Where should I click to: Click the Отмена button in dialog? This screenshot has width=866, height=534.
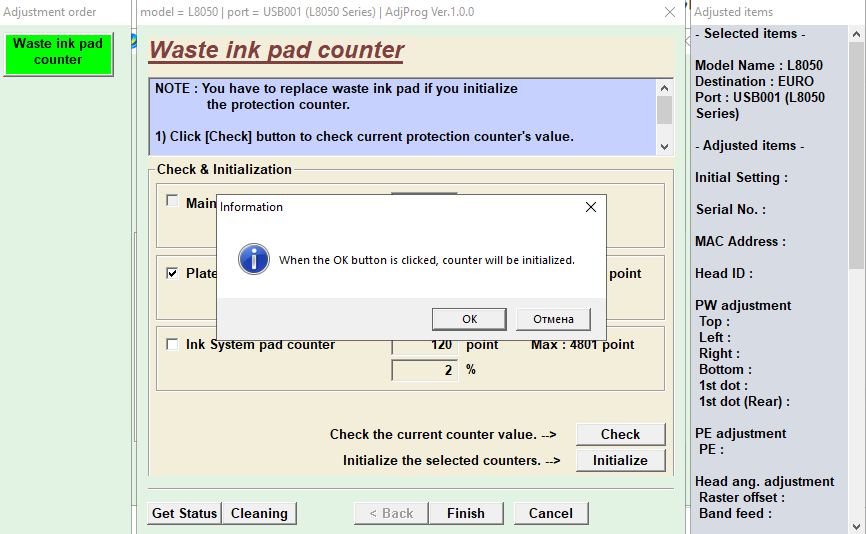[553, 319]
